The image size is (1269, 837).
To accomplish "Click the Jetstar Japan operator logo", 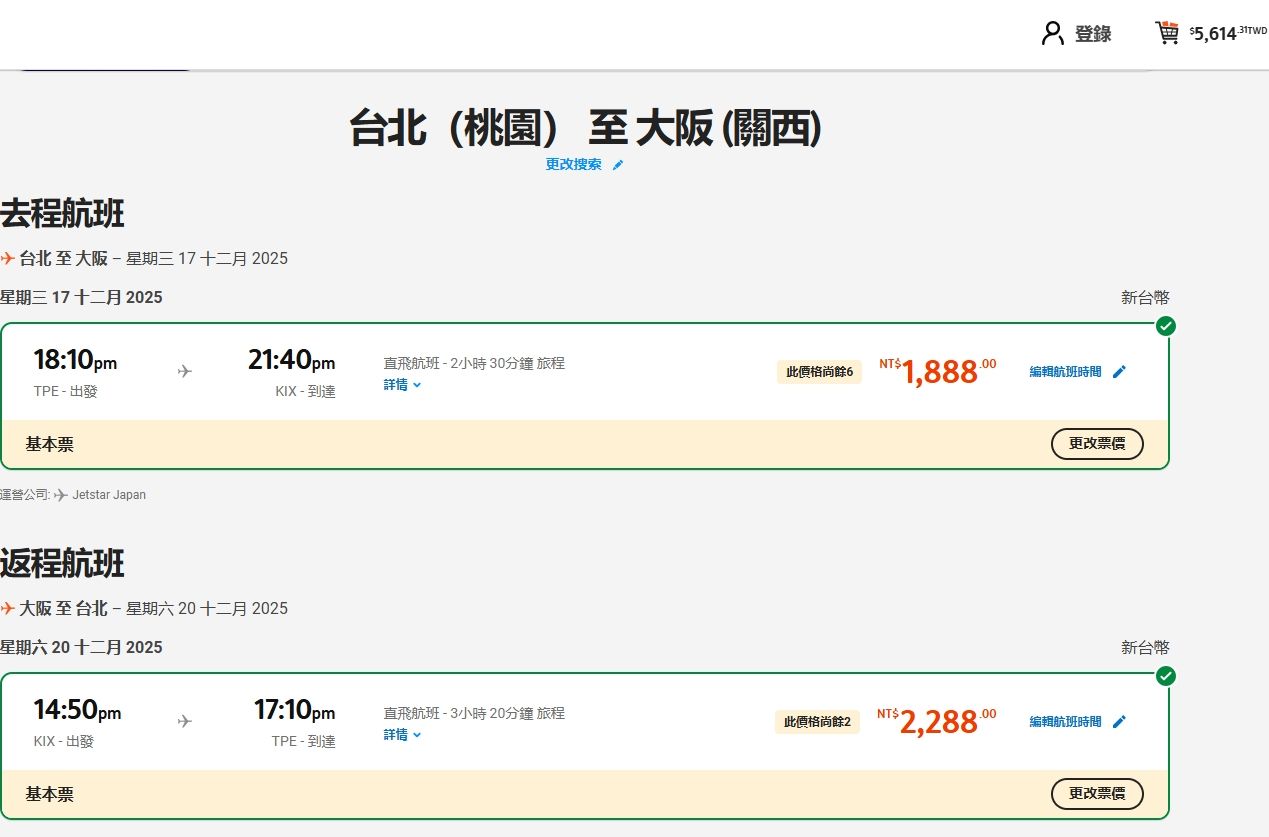I will point(61,495).
